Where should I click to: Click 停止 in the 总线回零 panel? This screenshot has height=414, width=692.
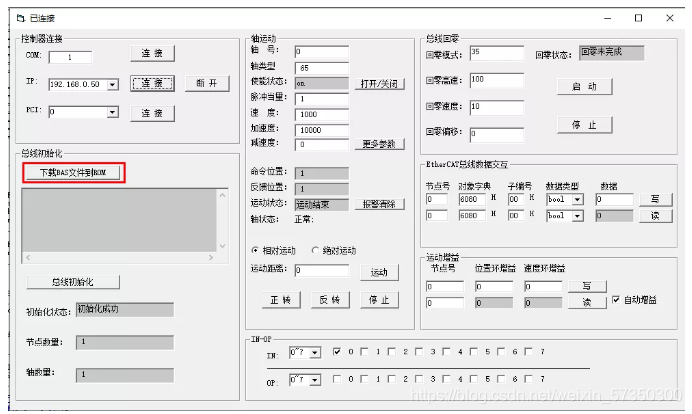click(585, 125)
